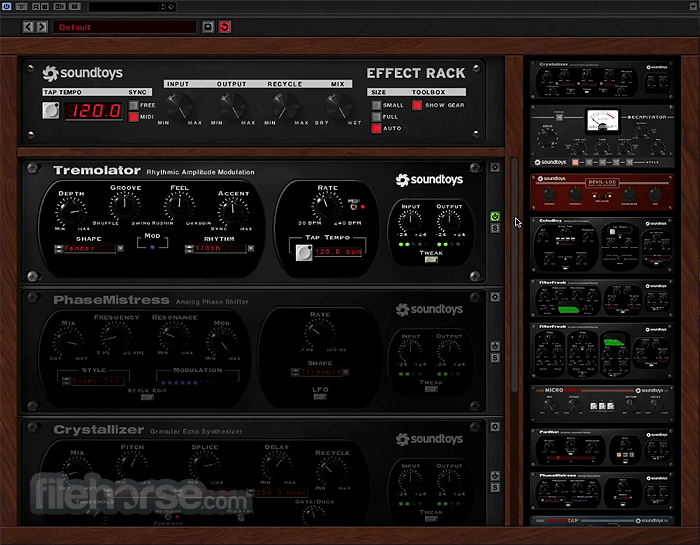Select Decapitator from the gear list
Viewport: 700px width, 545px height.
(602, 136)
